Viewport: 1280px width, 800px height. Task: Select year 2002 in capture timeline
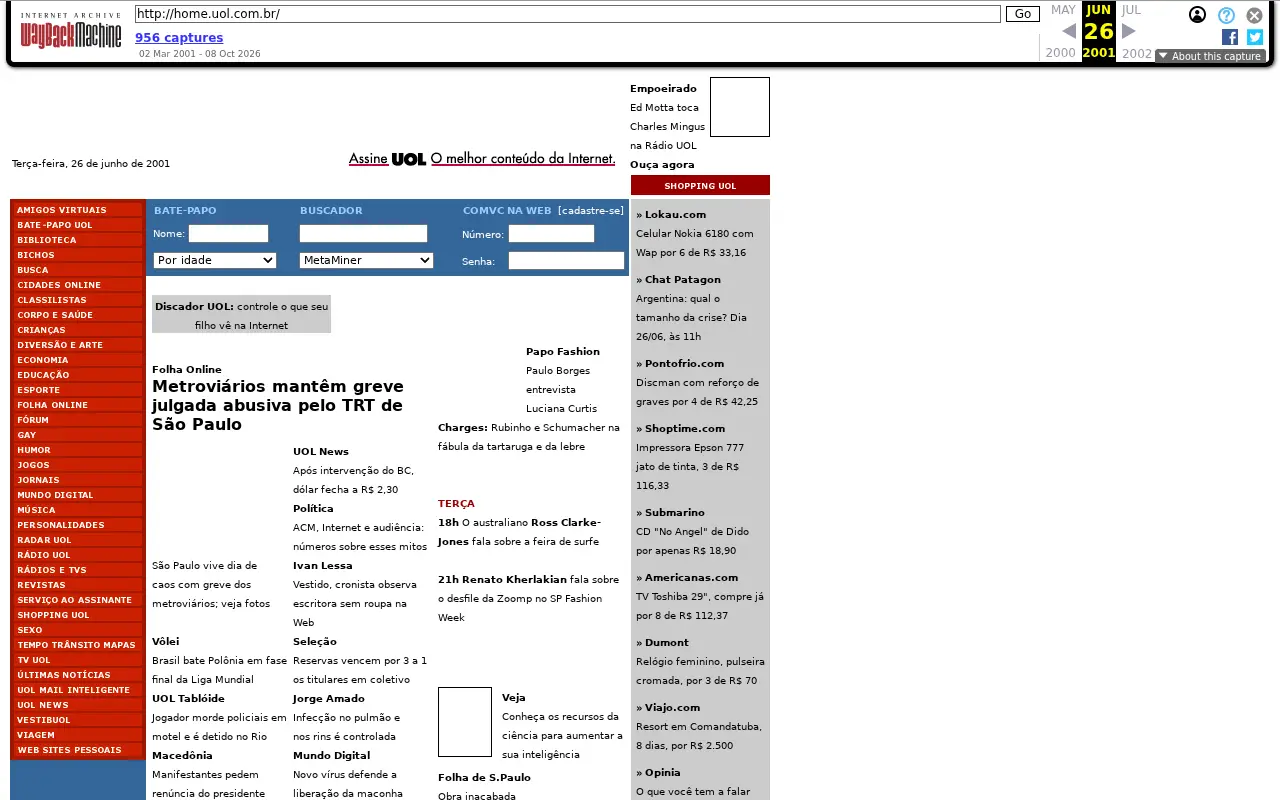point(1137,53)
